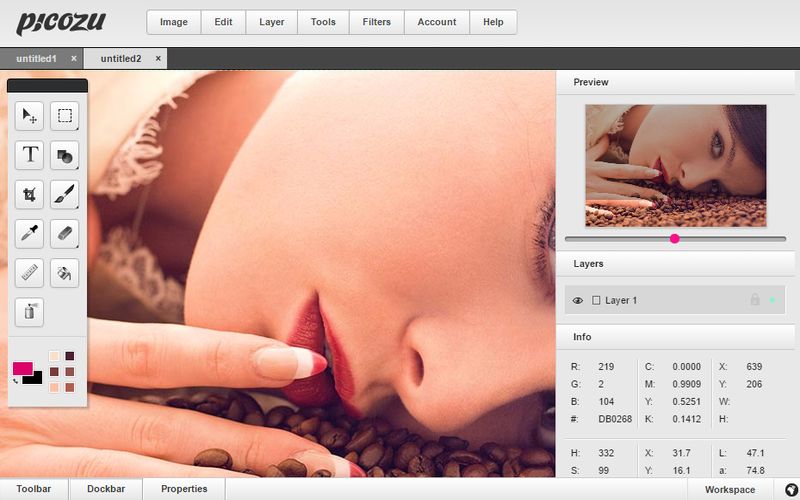Open the Image menu
Viewport: 800px width, 500px height.
click(x=173, y=22)
